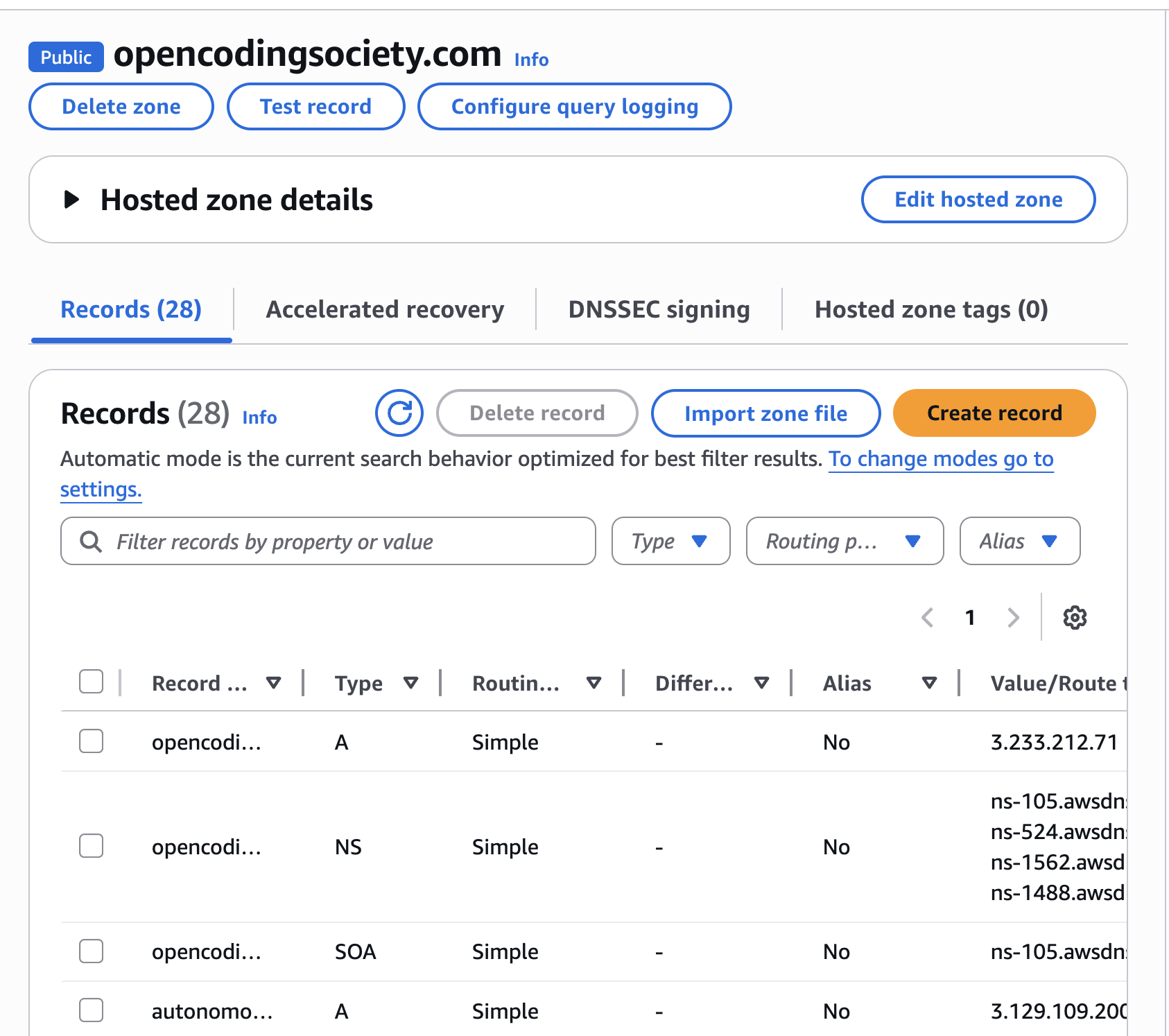The height and width of the screenshot is (1036, 1169).
Task: Switch to the Accelerated recovery tab
Action: [385, 309]
